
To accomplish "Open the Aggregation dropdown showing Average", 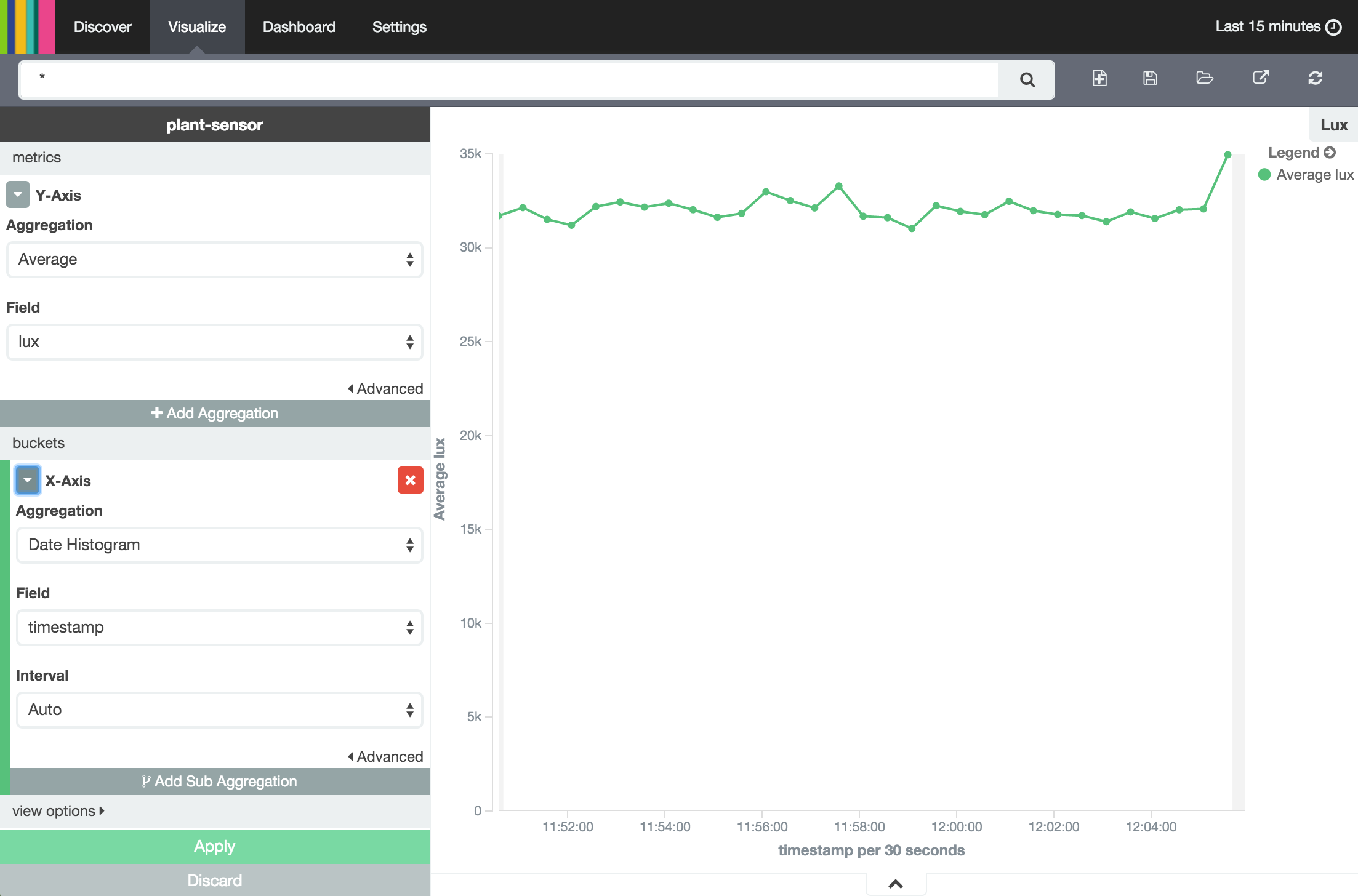I will coord(214,259).
